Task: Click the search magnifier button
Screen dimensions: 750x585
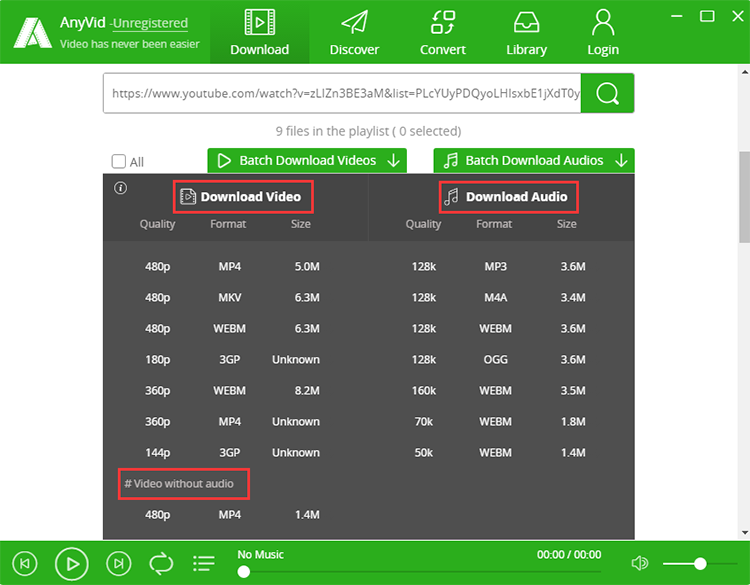Action: (607, 93)
